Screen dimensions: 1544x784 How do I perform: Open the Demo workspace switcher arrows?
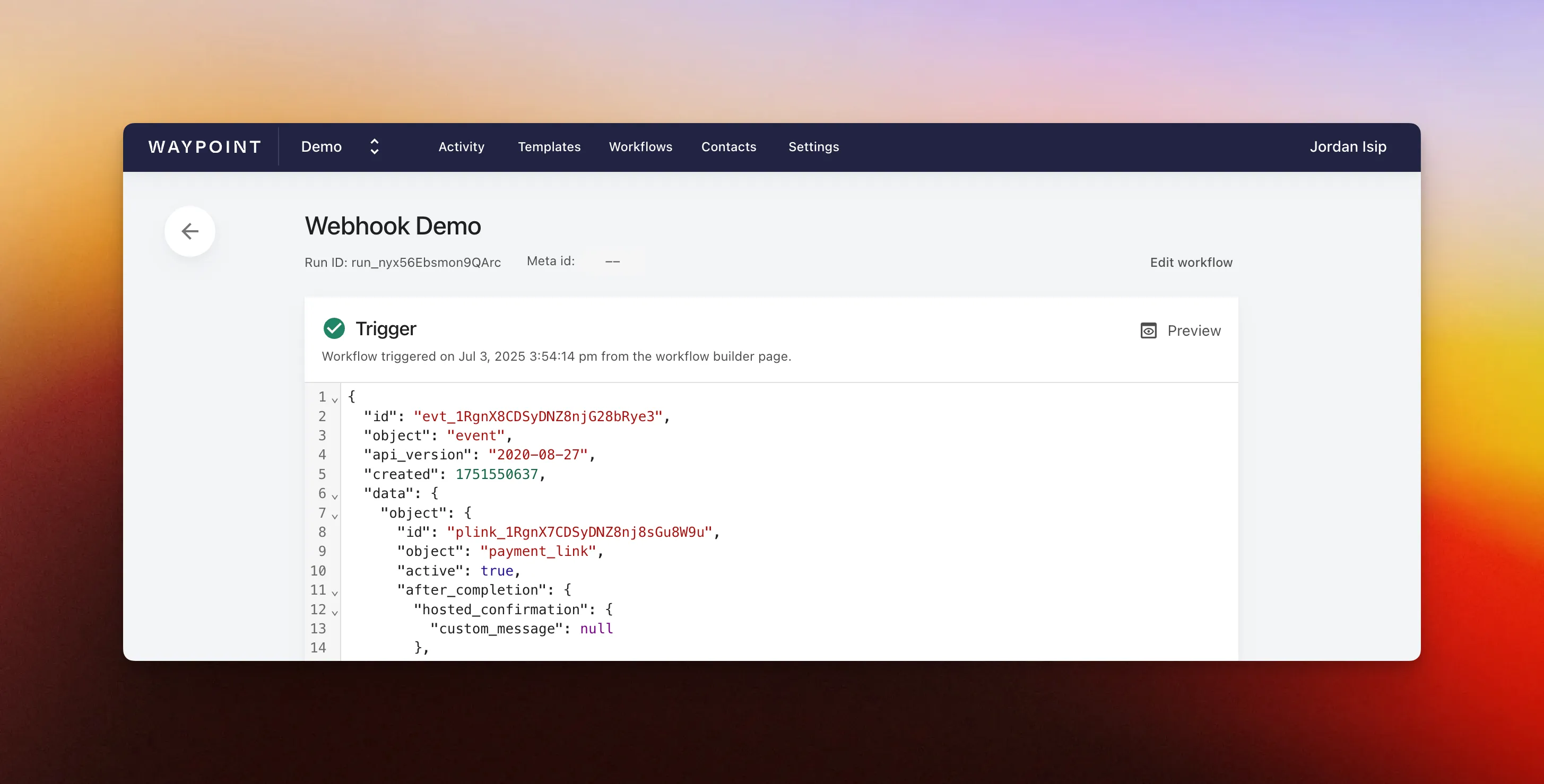point(374,147)
